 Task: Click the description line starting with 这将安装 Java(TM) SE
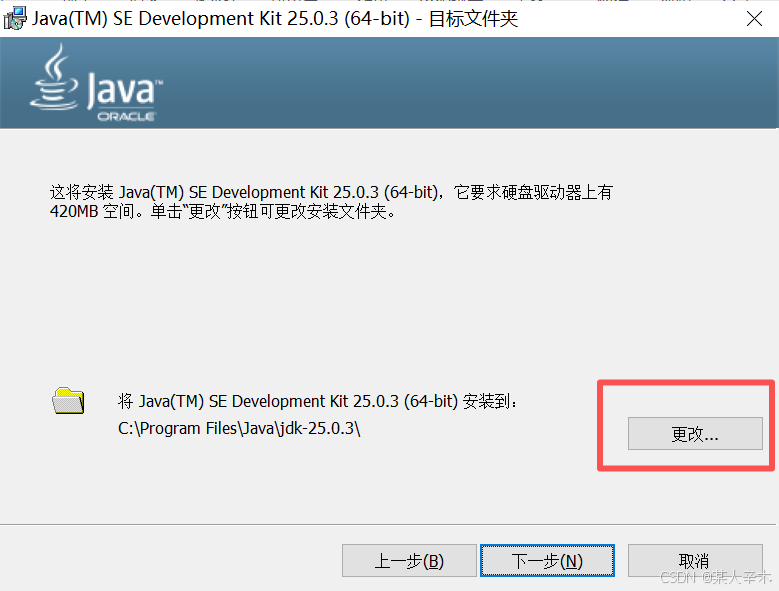click(x=331, y=192)
